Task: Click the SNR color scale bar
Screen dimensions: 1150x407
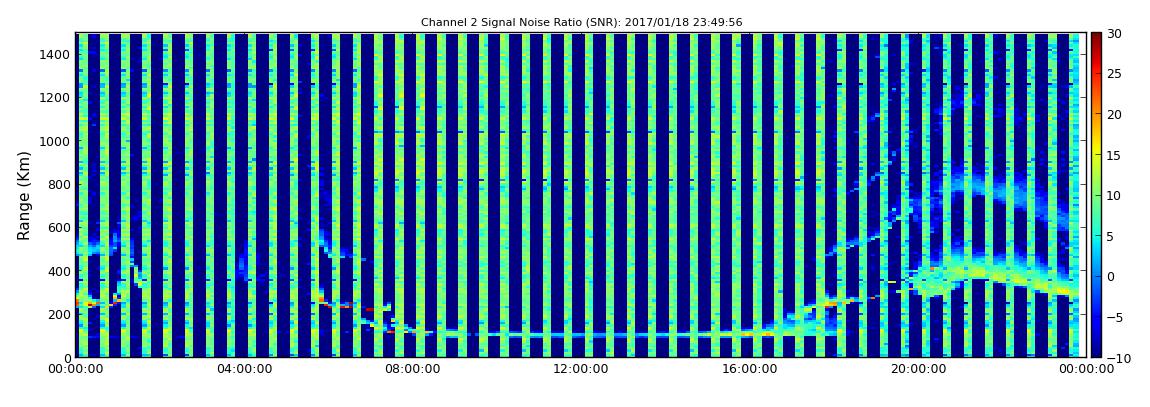Action: tap(1096, 195)
